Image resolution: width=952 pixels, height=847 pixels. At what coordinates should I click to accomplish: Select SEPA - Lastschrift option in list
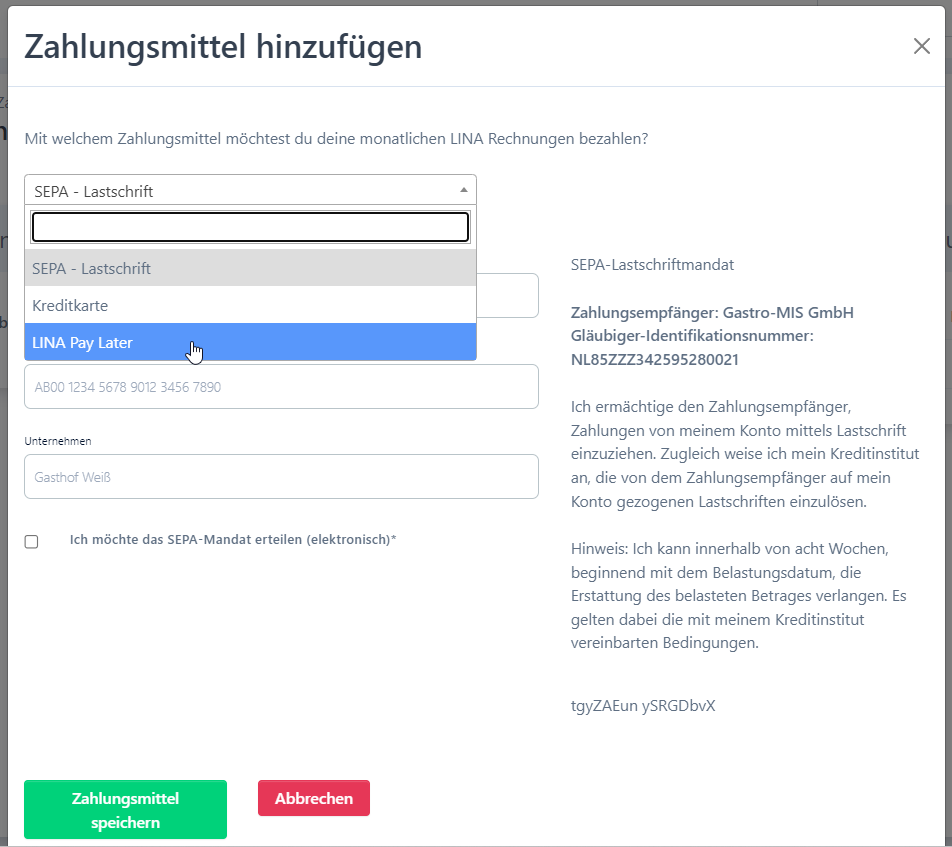click(250, 268)
